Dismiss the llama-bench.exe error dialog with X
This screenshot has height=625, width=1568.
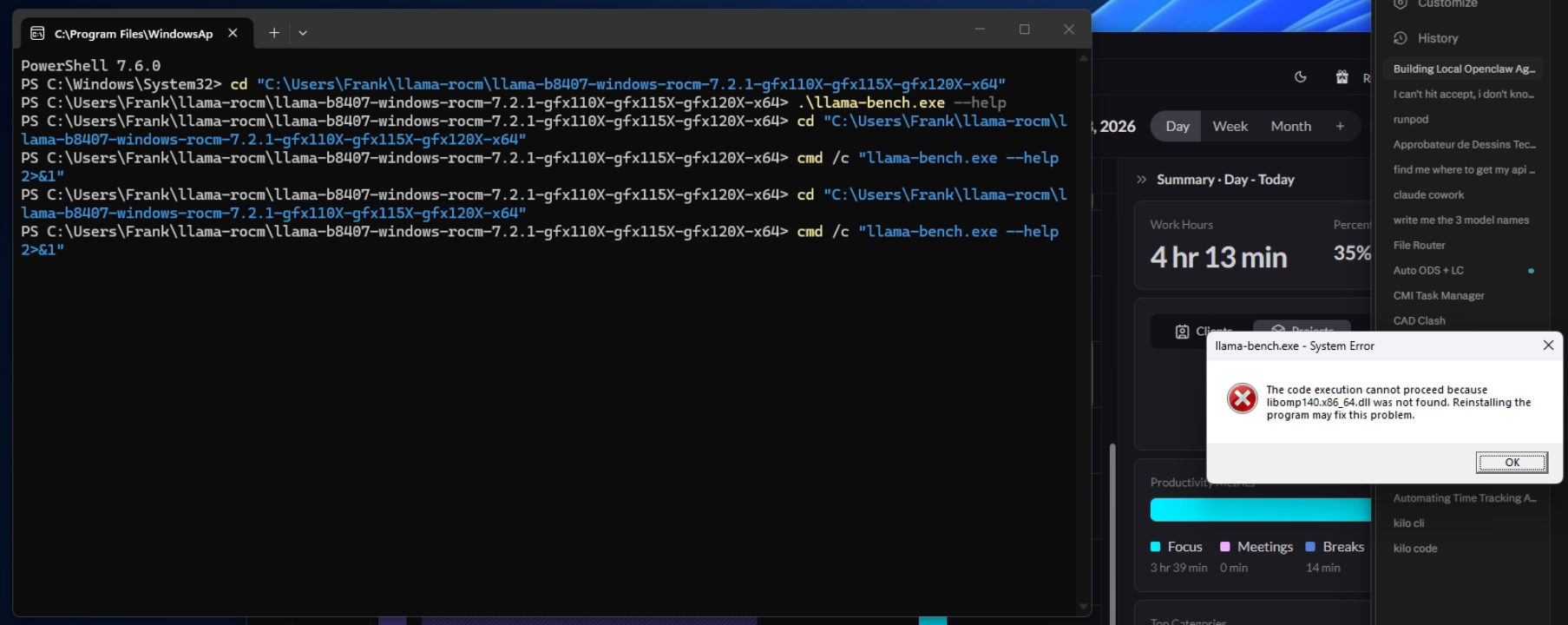[x=1548, y=345]
